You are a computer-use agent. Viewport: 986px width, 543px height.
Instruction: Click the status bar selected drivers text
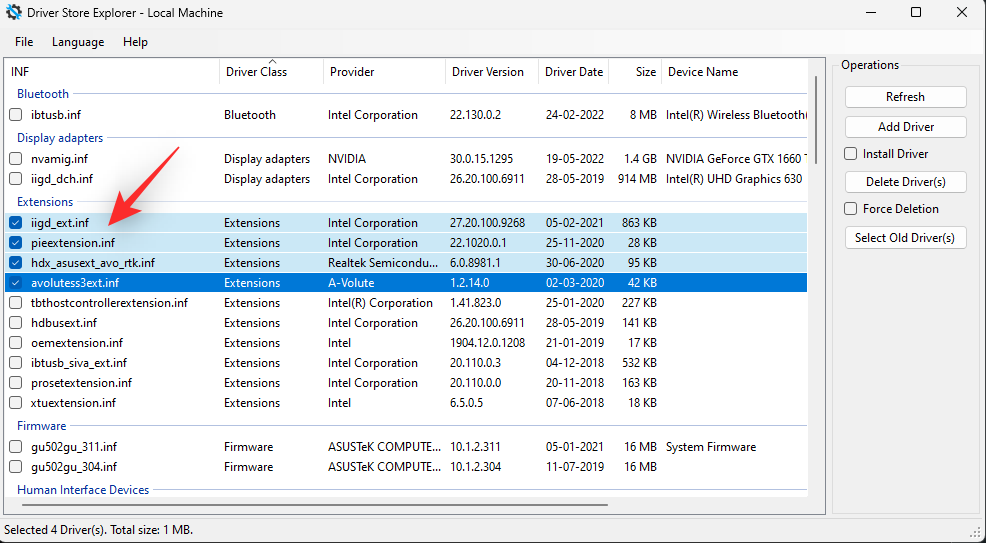click(x=99, y=530)
